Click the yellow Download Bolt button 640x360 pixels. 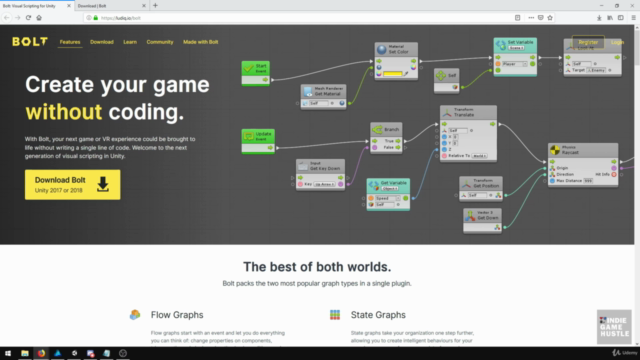coord(73,184)
